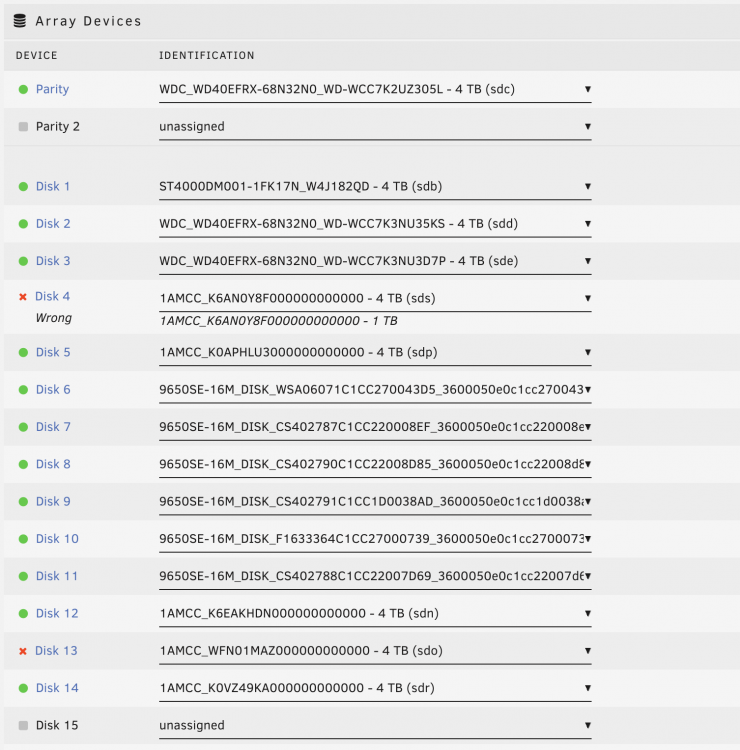The height and width of the screenshot is (750, 740).
Task: Open the Disk 1 link
Action: tap(53, 187)
